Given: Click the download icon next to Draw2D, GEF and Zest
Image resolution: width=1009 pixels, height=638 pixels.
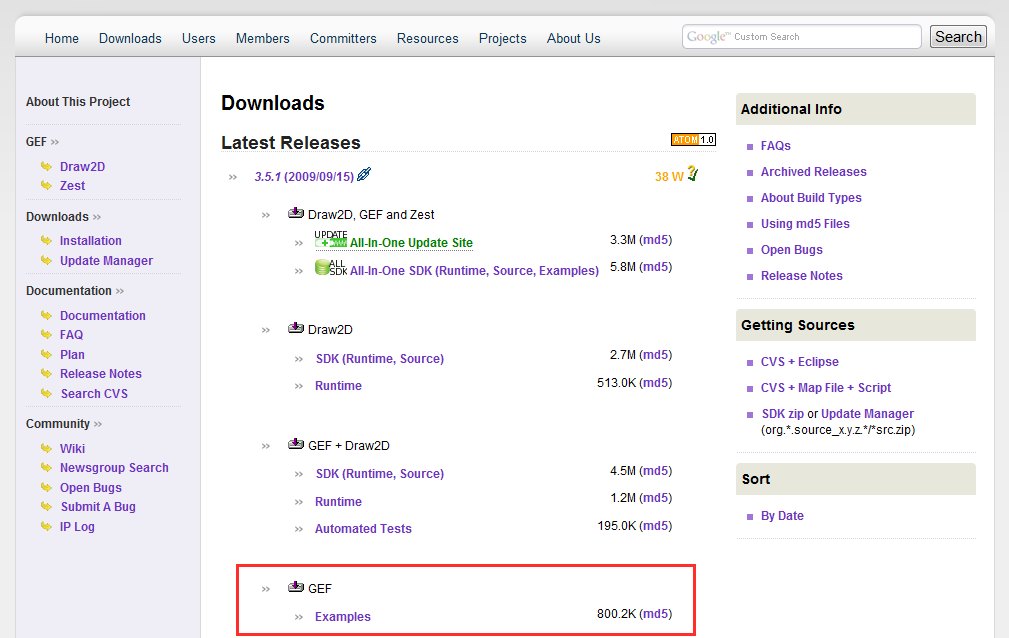Looking at the screenshot, I should pyautogui.click(x=296, y=212).
